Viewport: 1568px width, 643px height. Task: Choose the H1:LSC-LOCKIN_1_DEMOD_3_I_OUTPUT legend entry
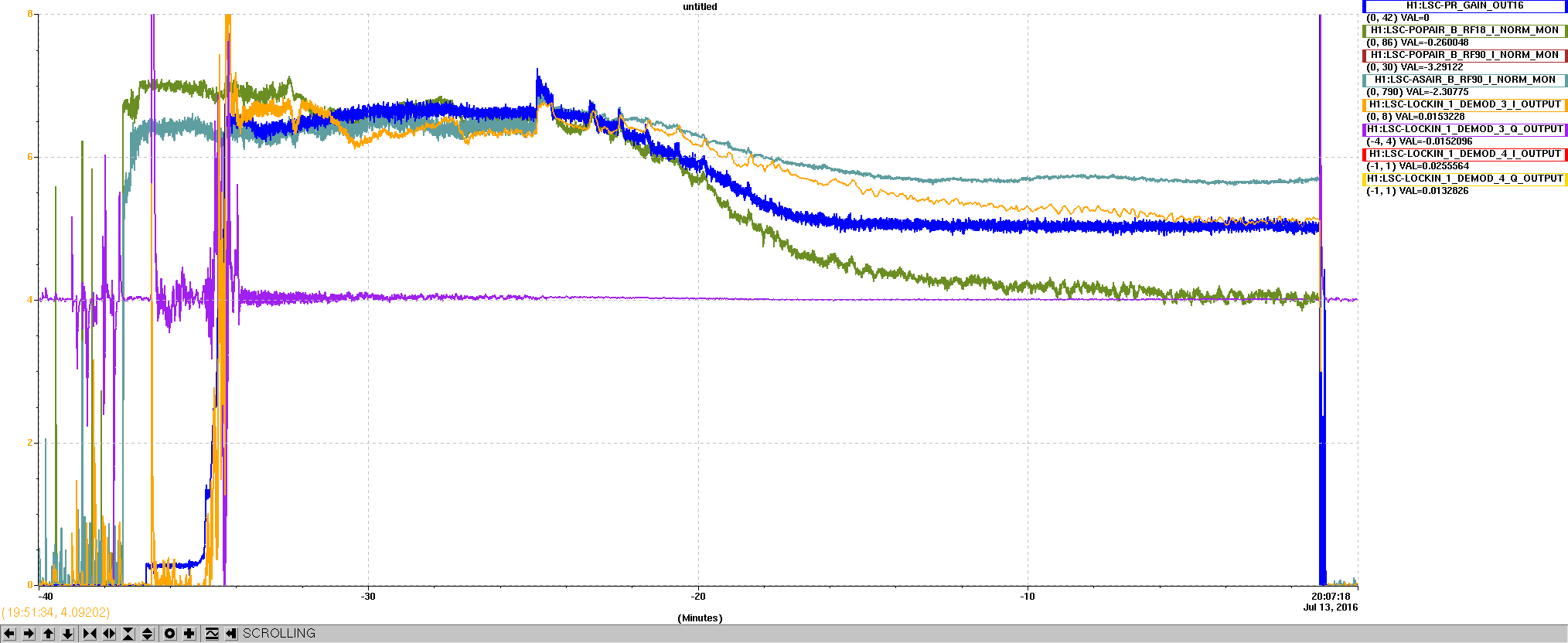1464,105
